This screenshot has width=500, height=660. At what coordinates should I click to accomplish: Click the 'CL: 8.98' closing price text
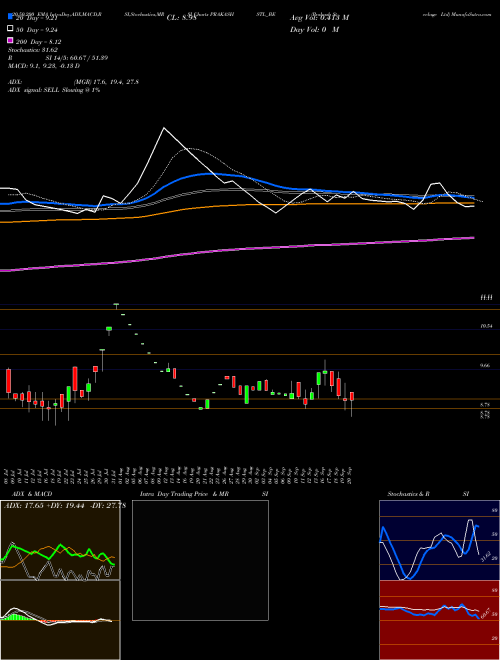point(181,18)
